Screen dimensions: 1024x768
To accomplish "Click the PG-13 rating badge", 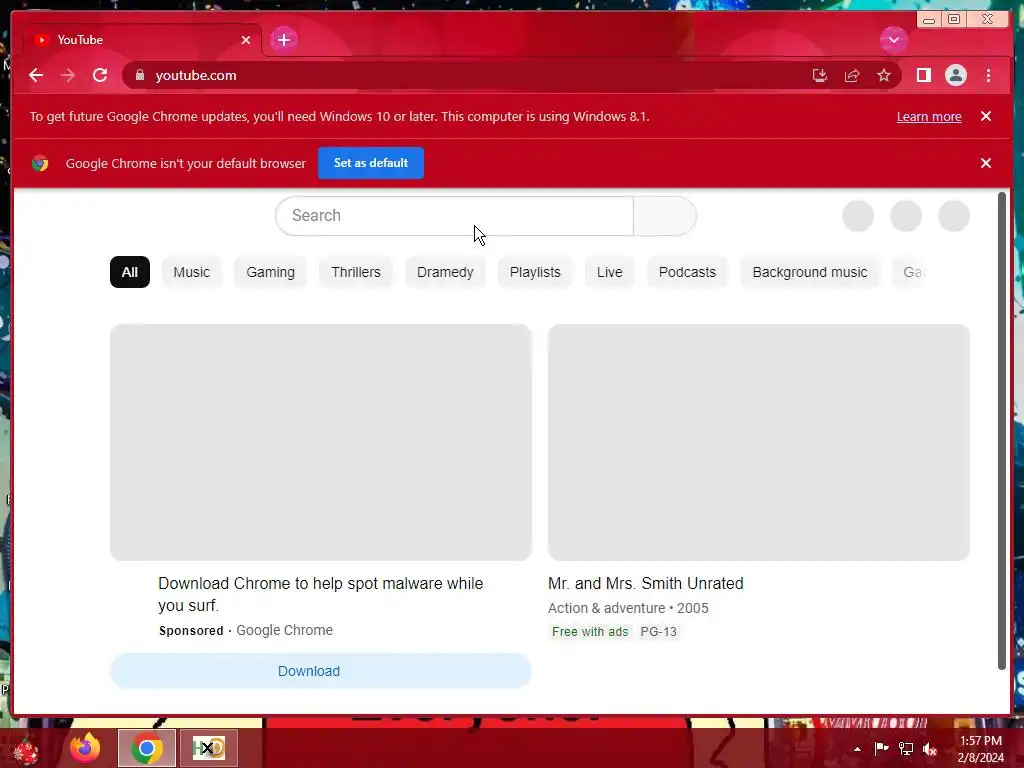I will click(658, 632).
